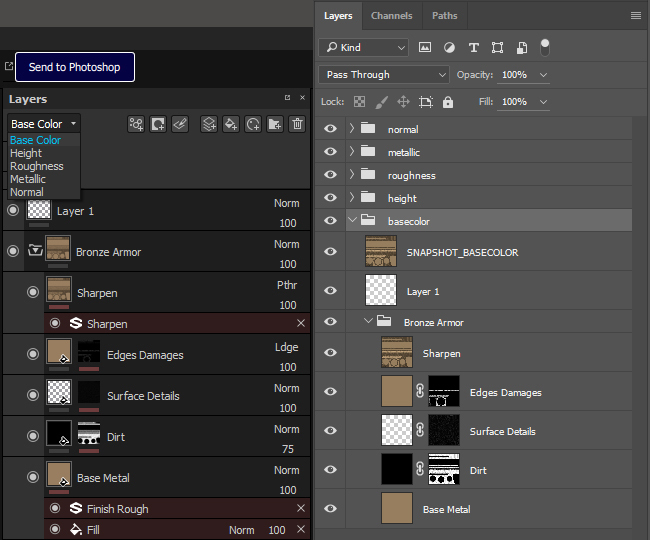650x540 pixels.
Task: Collapse the Bronze Armor folder in Painter
Action: pos(35,250)
